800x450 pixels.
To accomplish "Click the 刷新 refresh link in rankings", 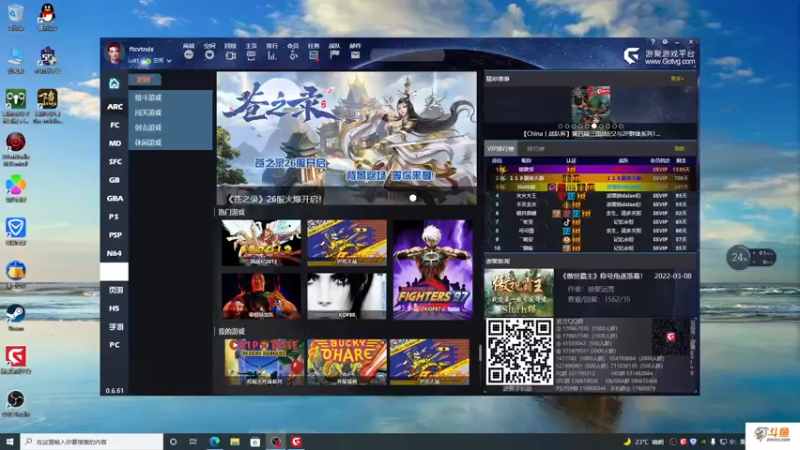I will point(679,148).
